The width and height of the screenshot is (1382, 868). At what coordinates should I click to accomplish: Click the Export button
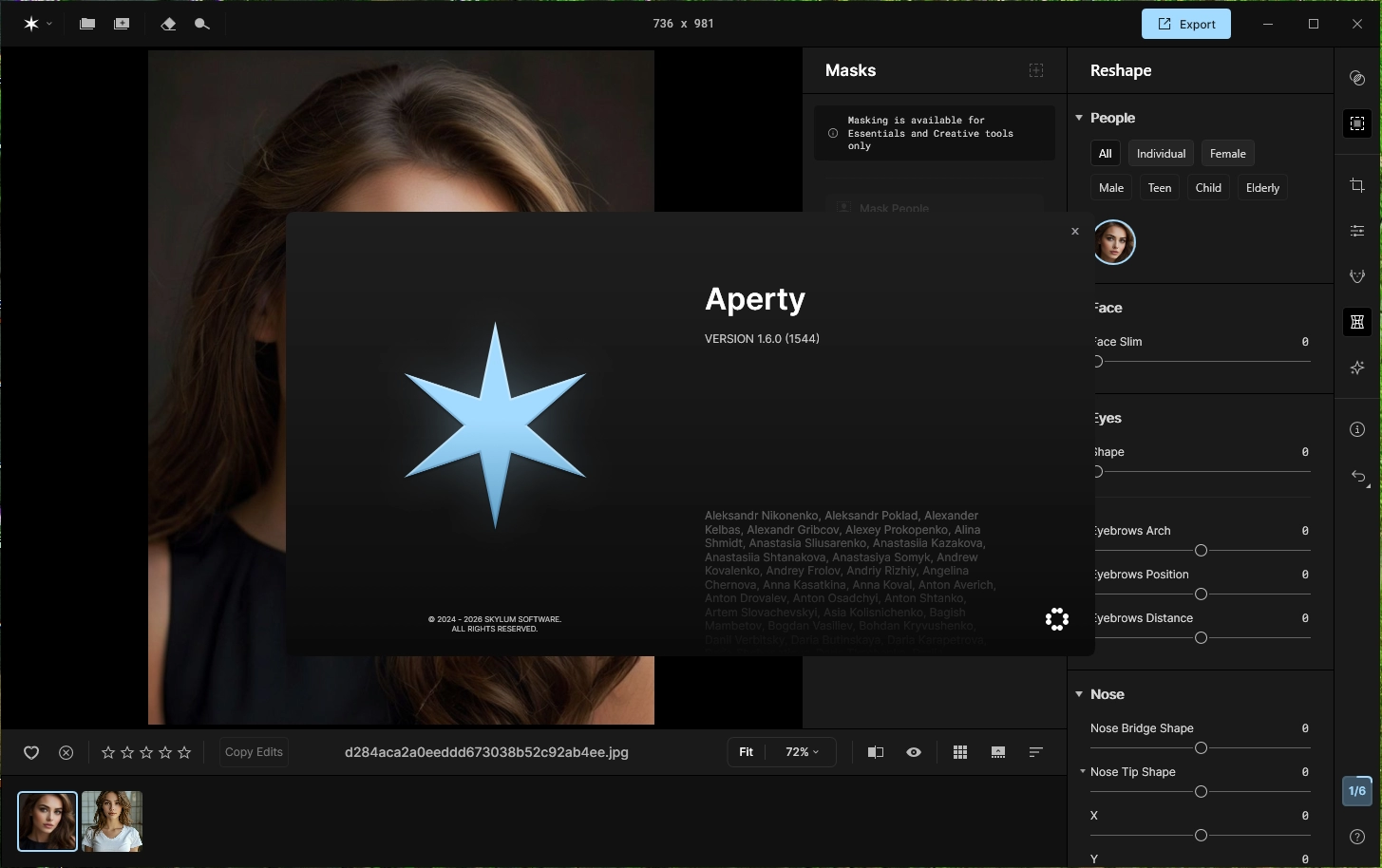click(x=1185, y=24)
